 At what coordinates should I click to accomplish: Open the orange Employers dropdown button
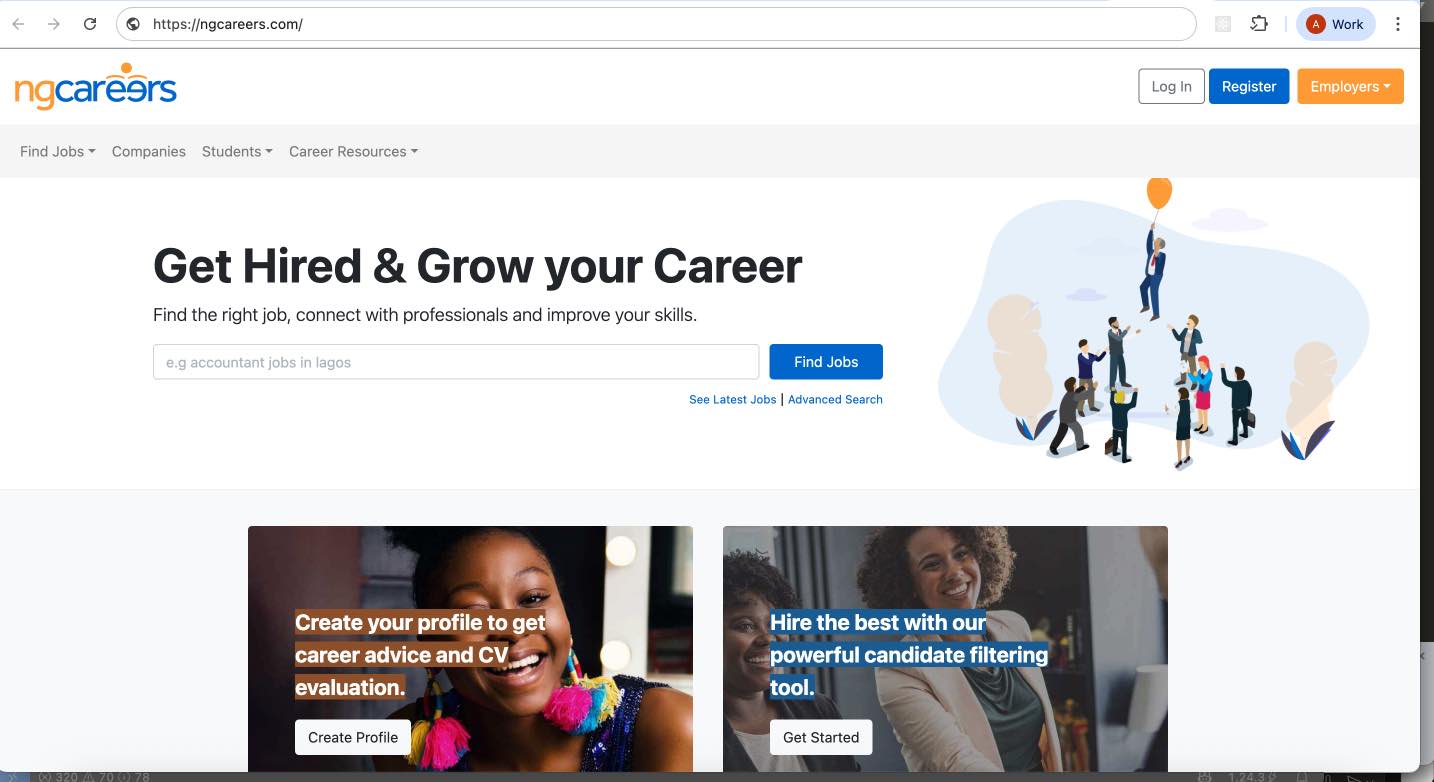(1350, 86)
